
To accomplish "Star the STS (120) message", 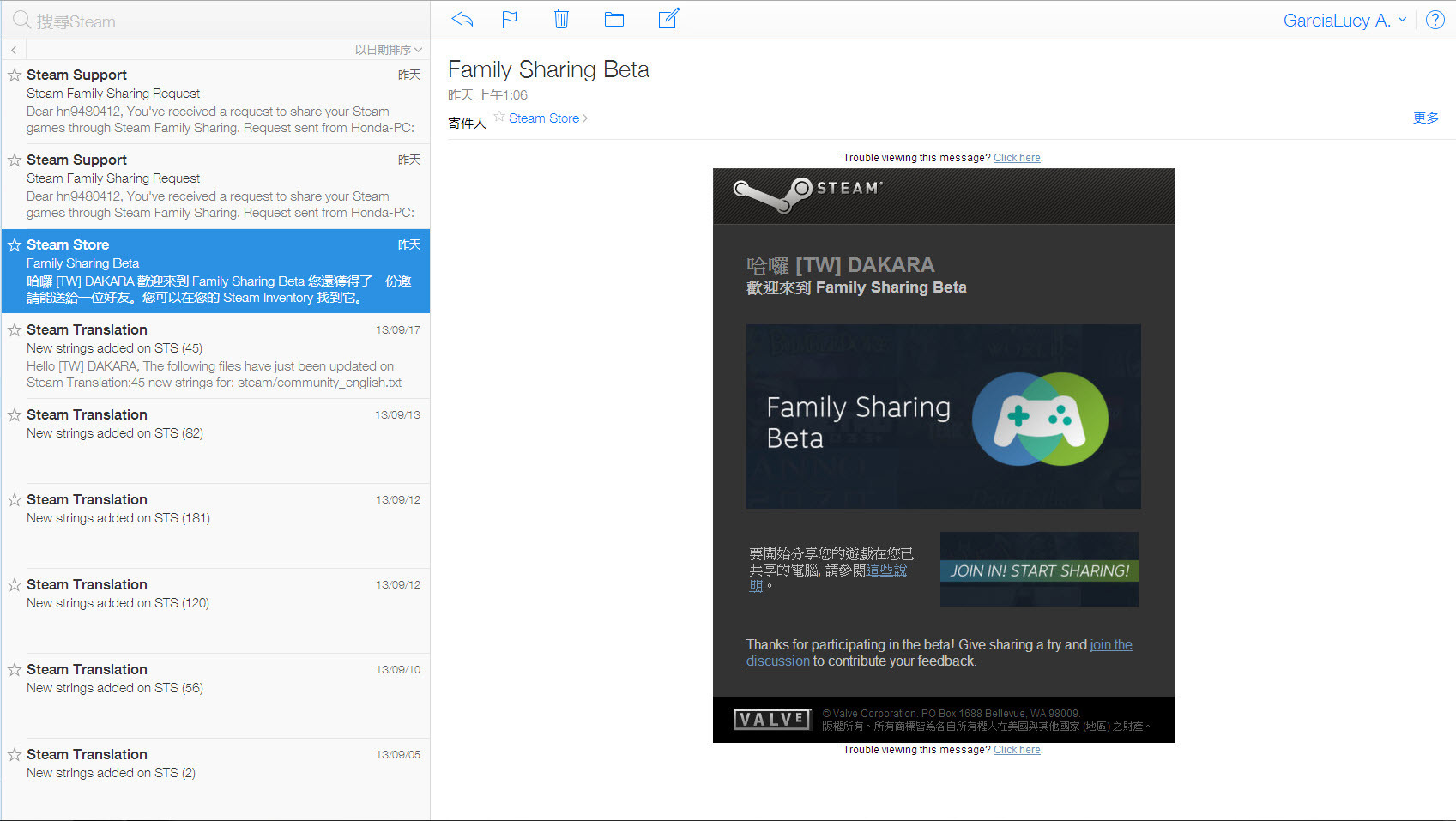I will click(15, 584).
